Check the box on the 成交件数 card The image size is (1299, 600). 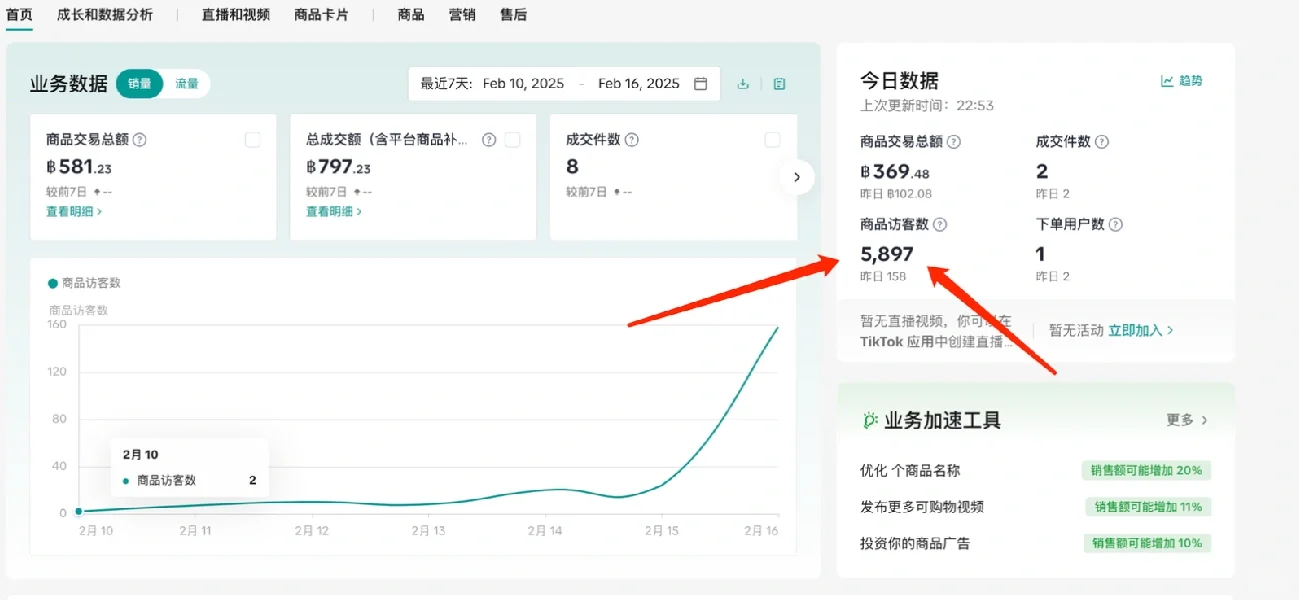click(x=772, y=140)
